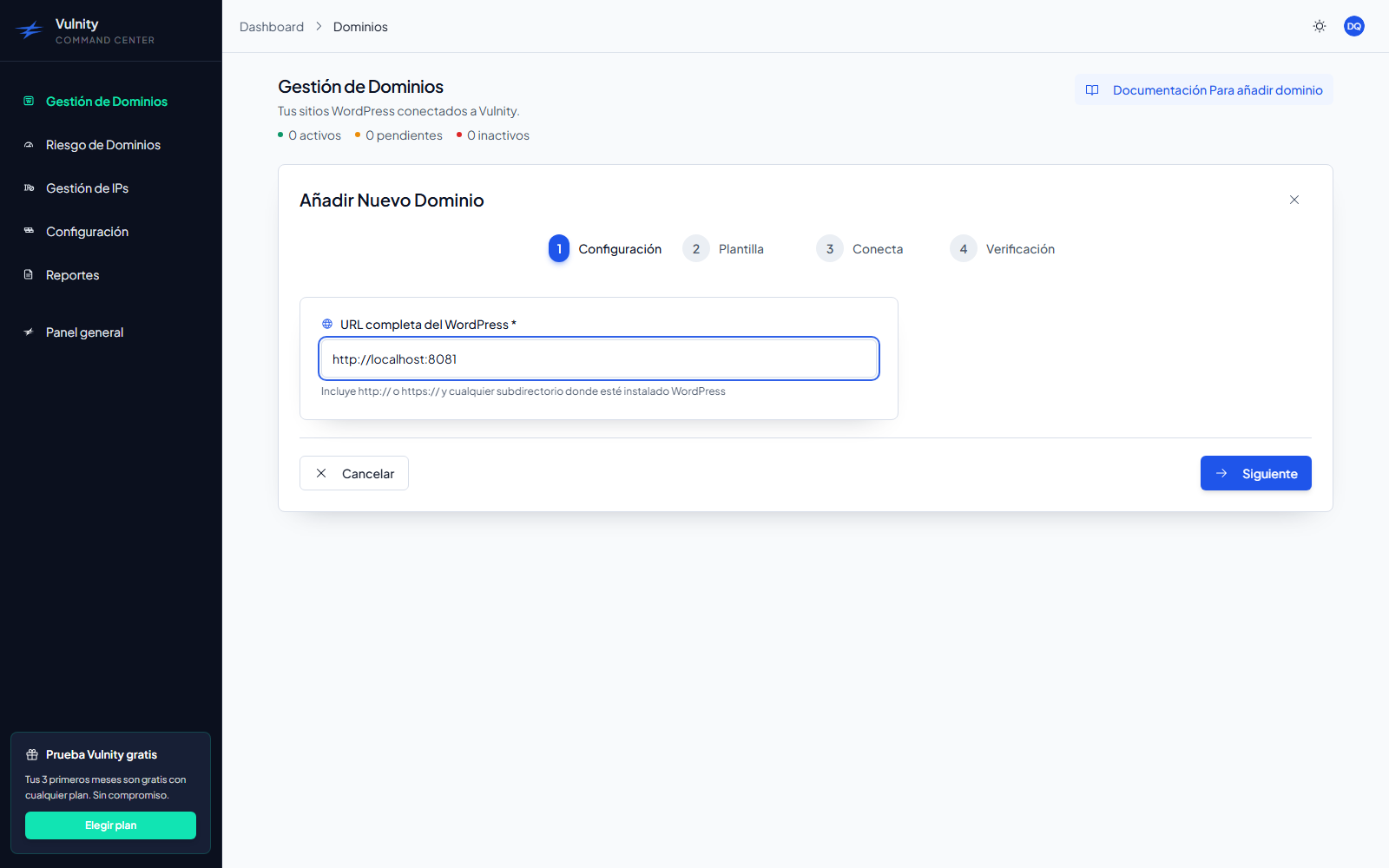Toggle the light/dark theme sun icon
Screen dimensions: 1389x868
pos(1320,26)
